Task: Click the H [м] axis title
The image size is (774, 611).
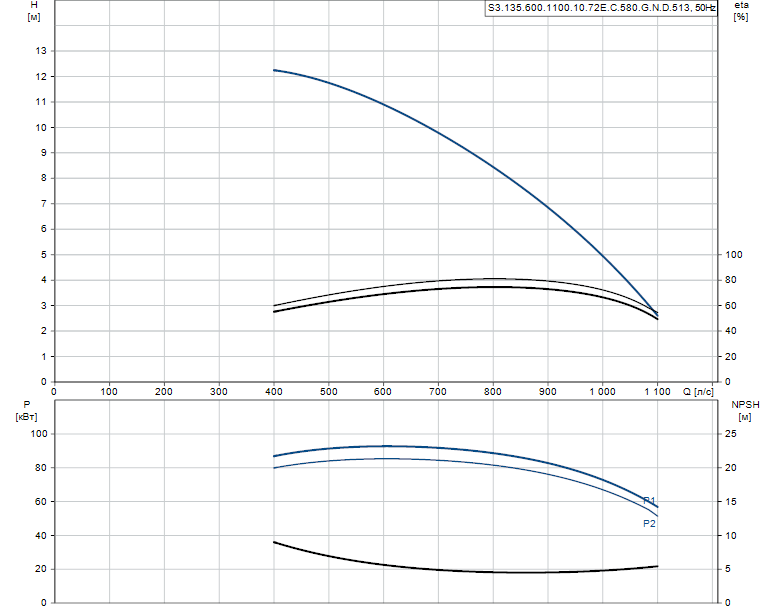Action: [34, 11]
